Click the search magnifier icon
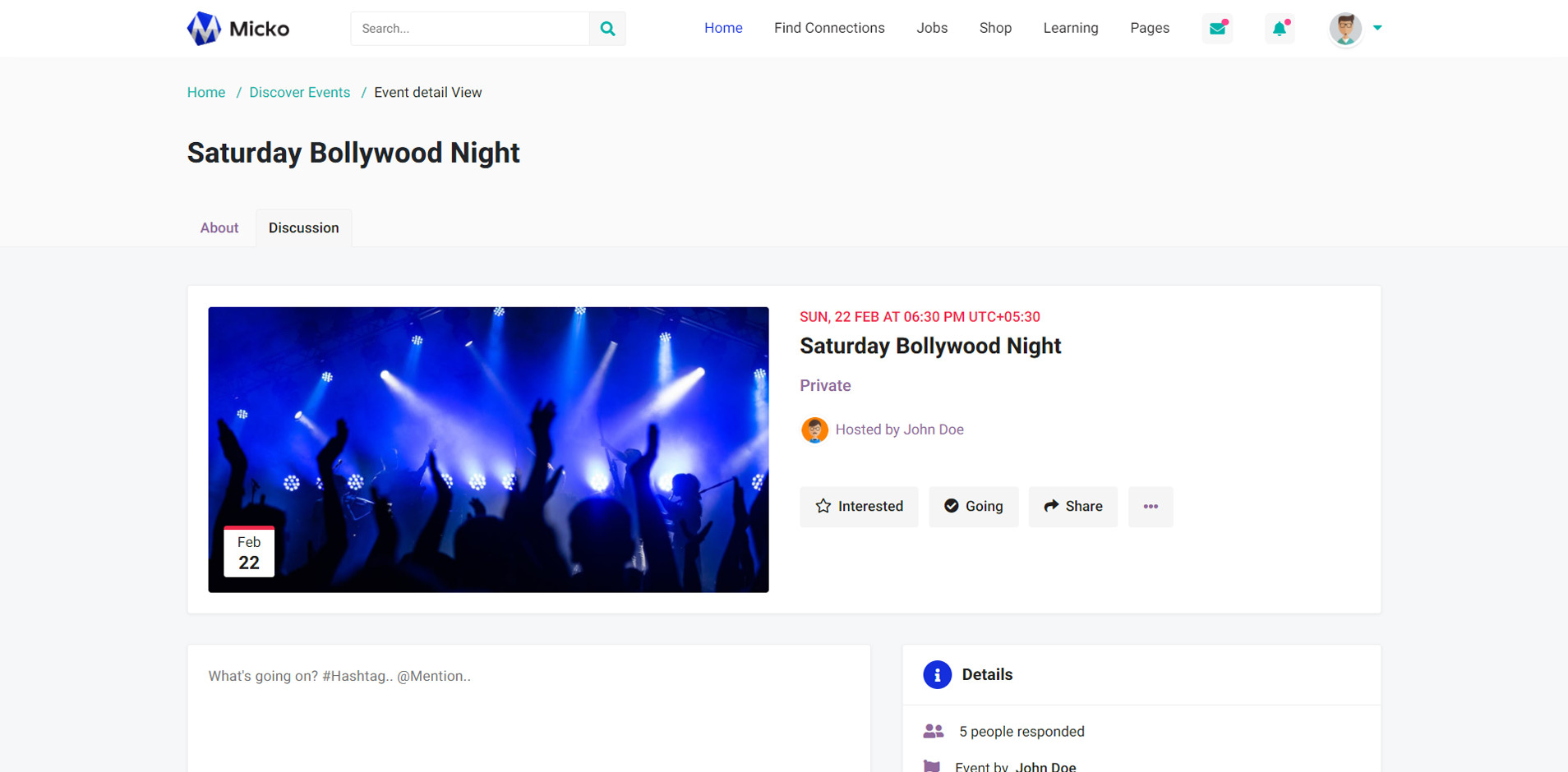Image resolution: width=1568 pixels, height=772 pixels. point(607,29)
